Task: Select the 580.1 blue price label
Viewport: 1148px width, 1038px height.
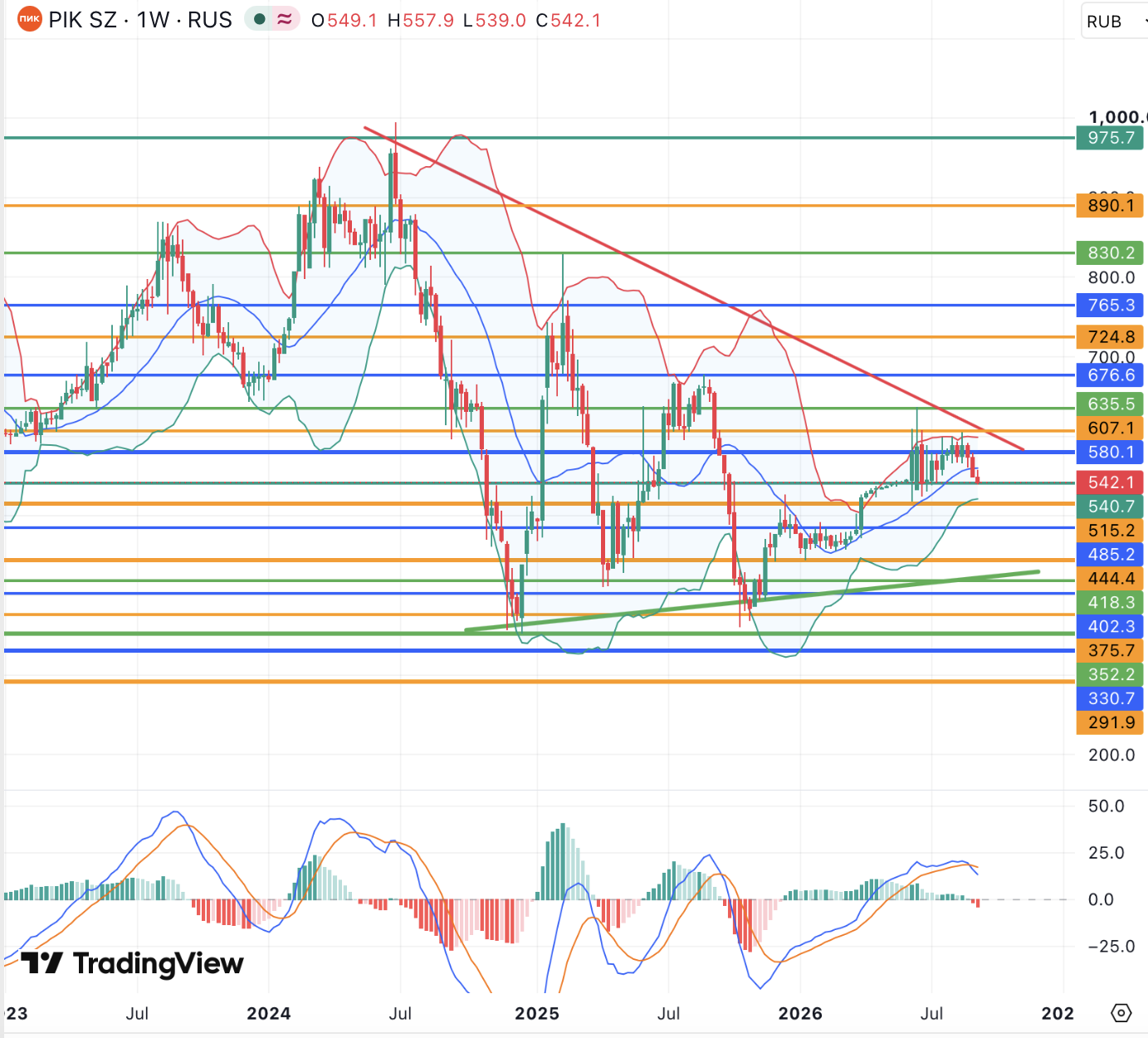Action: pyautogui.click(x=1110, y=452)
